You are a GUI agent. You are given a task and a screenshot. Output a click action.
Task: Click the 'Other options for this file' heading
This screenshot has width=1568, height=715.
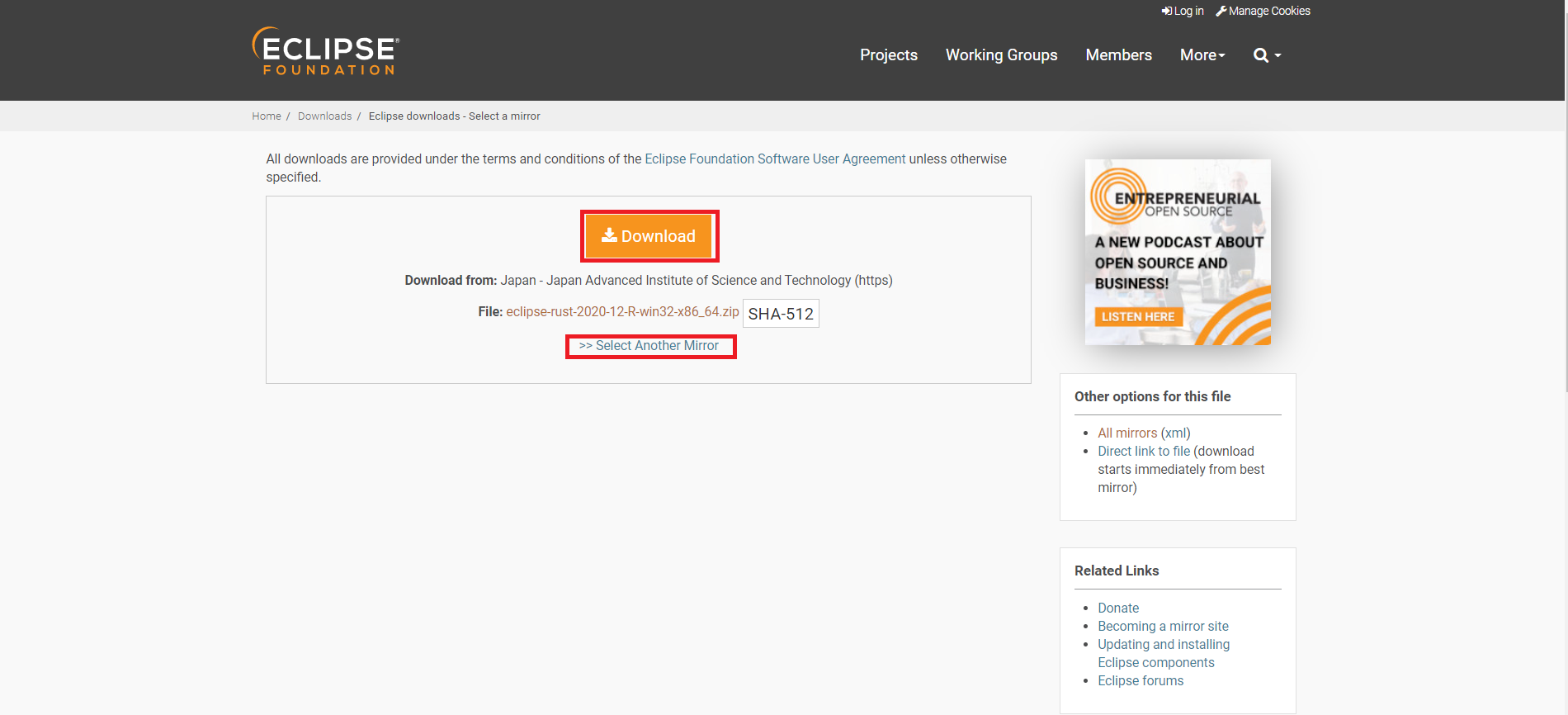[1152, 397]
